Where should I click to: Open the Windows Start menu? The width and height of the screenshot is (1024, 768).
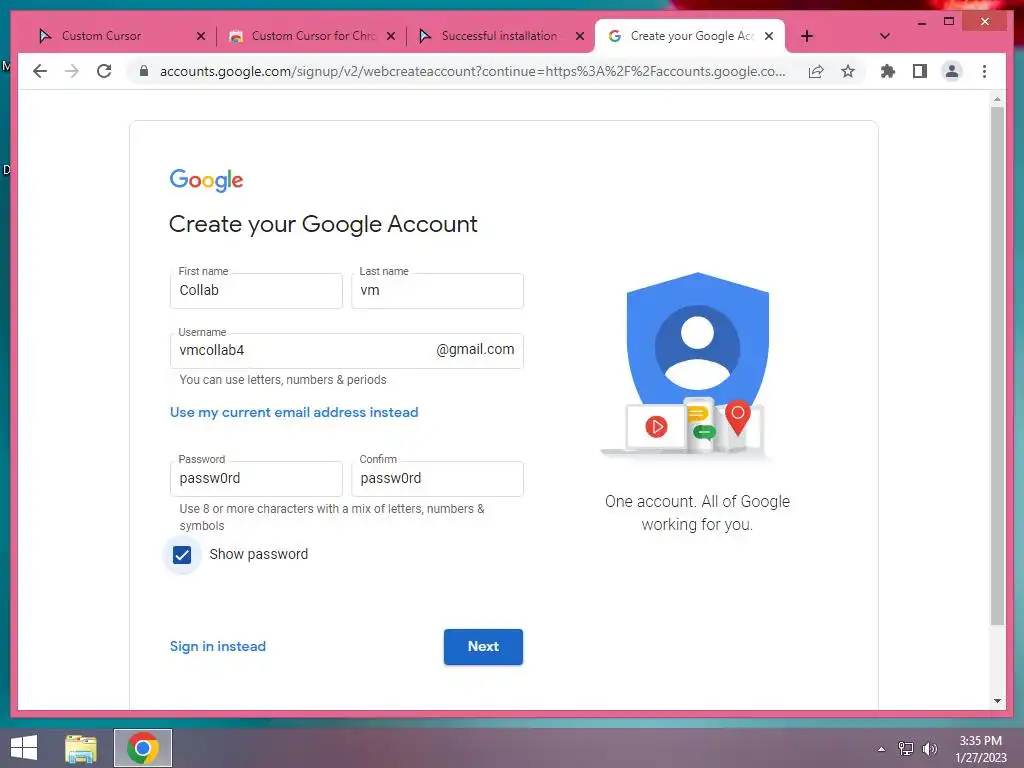pos(24,748)
